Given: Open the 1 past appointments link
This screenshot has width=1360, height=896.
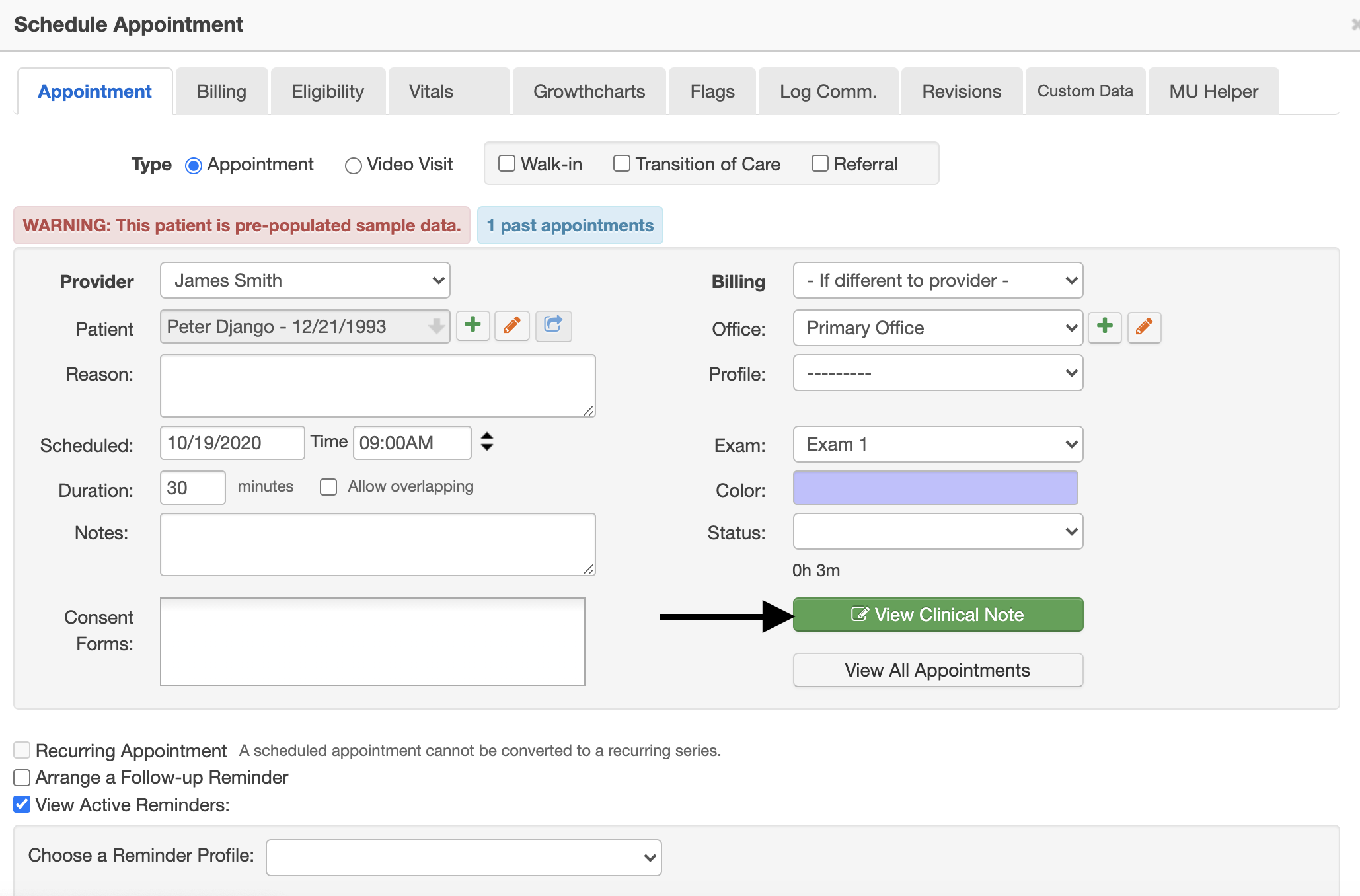Looking at the screenshot, I should 570,225.
